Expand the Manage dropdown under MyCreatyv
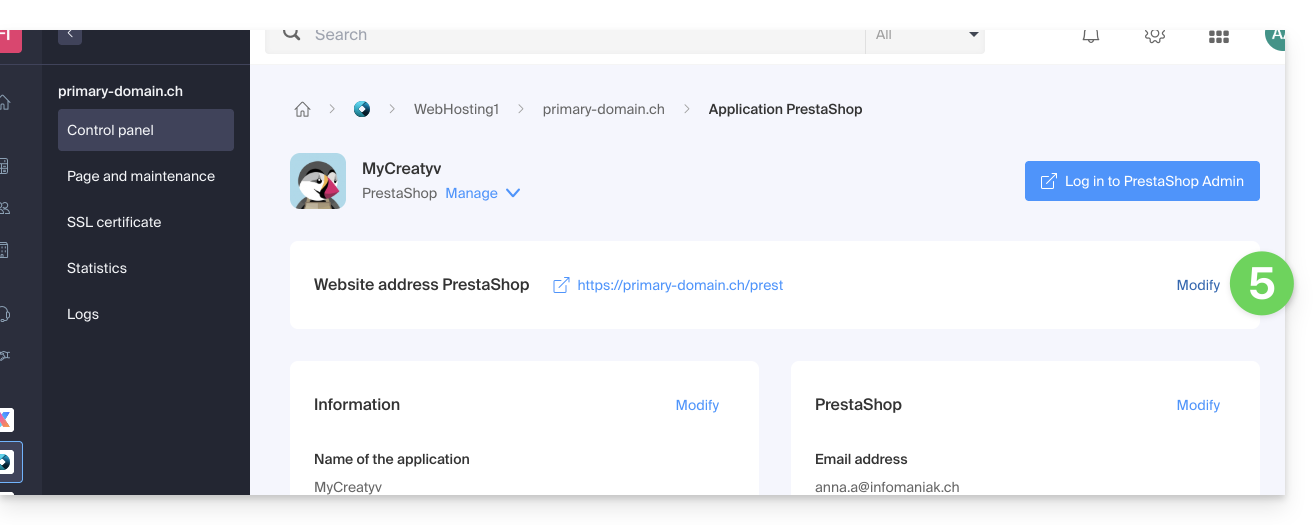The height and width of the screenshot is (525, 1315). click(x=483, y=193)
